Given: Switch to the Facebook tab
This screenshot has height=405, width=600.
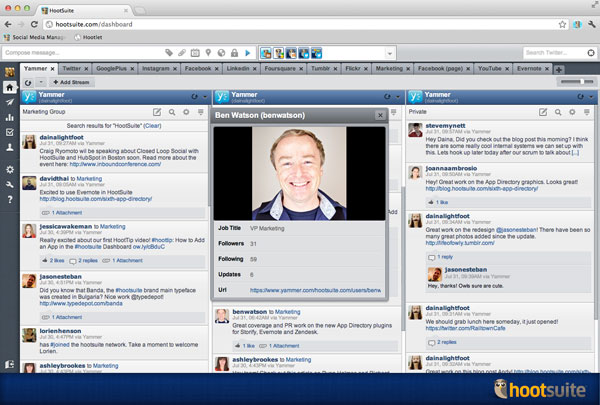Looking at the screenshot, I should (198, 69).
